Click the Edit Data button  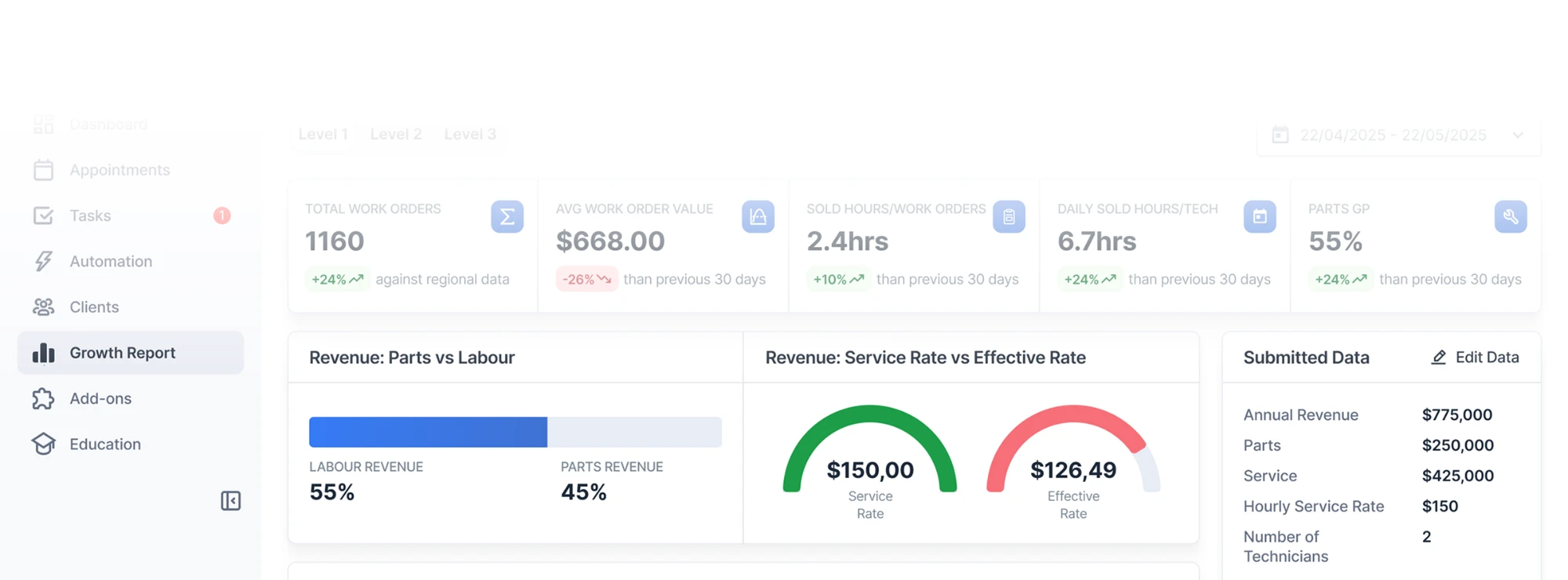[x=1475, y=357]
